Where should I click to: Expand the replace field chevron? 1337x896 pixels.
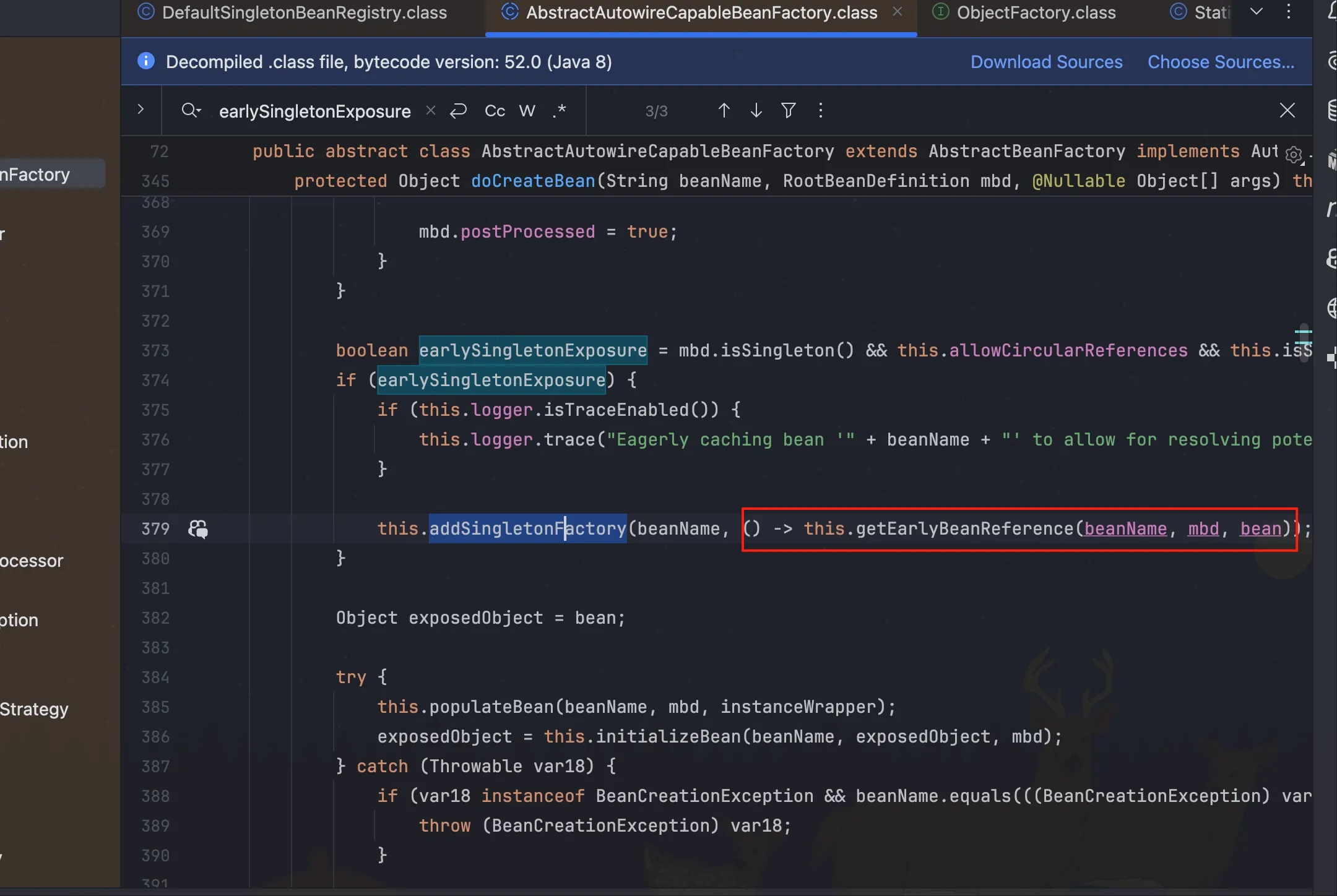tap(141, 110)
